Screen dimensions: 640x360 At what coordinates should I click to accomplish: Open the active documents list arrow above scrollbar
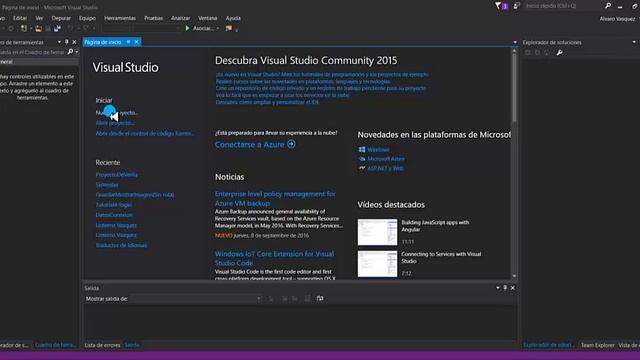point(515,42)
